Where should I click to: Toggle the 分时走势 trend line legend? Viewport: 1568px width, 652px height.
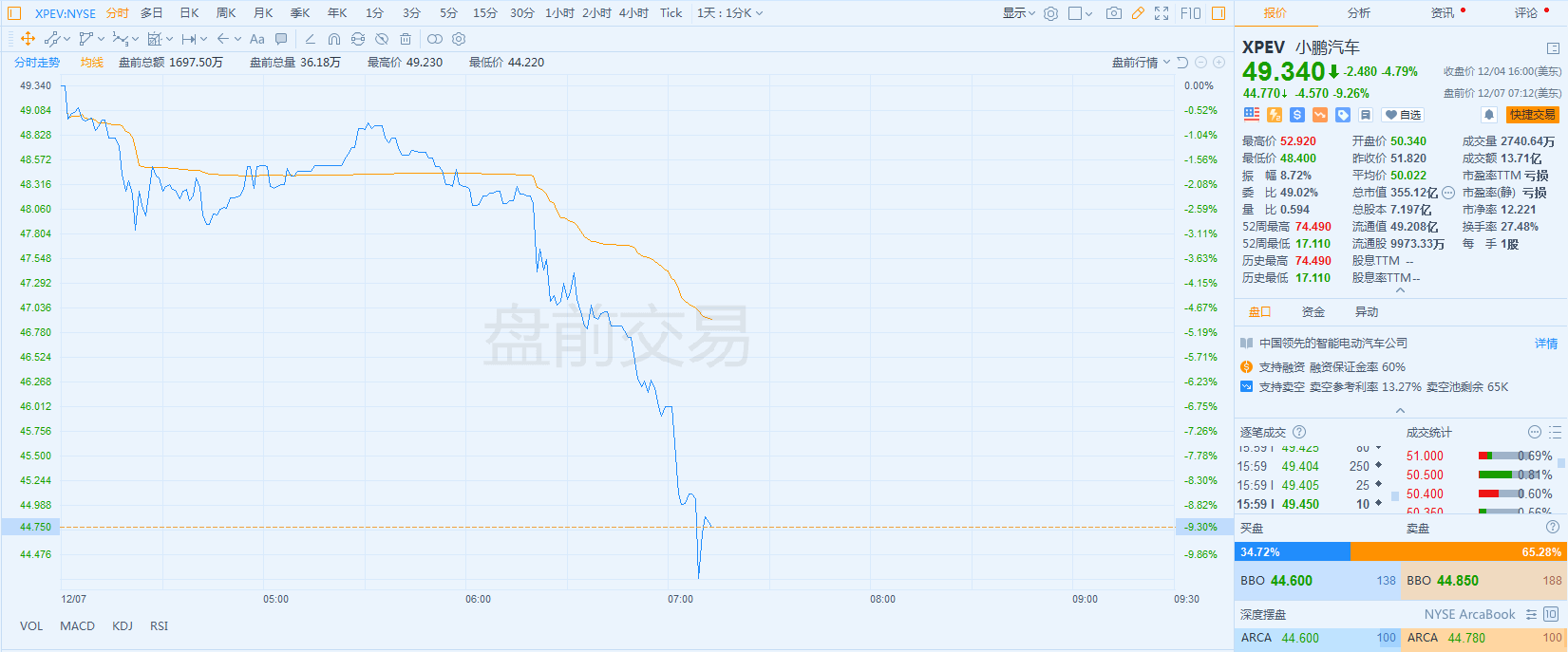37,63
